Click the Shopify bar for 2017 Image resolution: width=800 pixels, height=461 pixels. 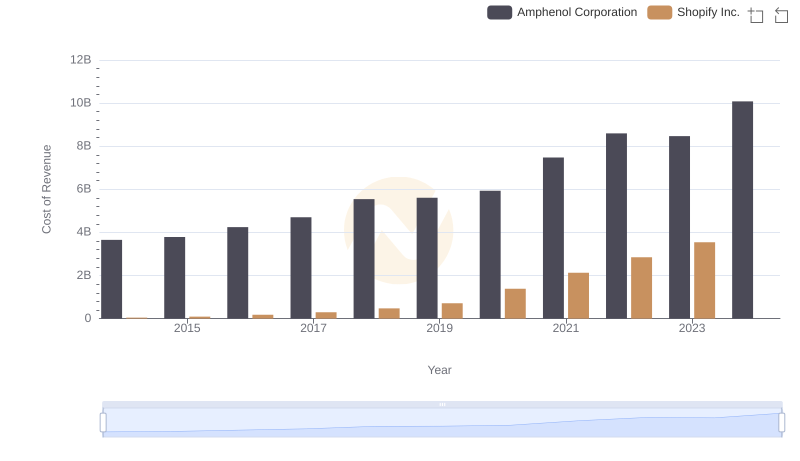[x=326, y=316]
